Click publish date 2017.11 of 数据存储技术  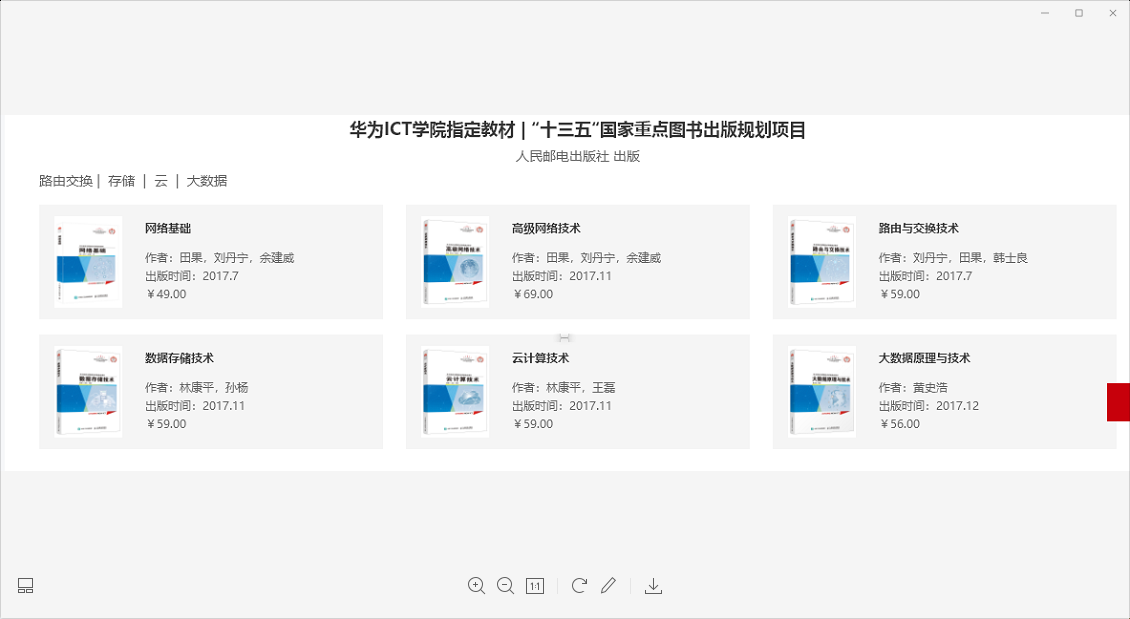point(195,406)
